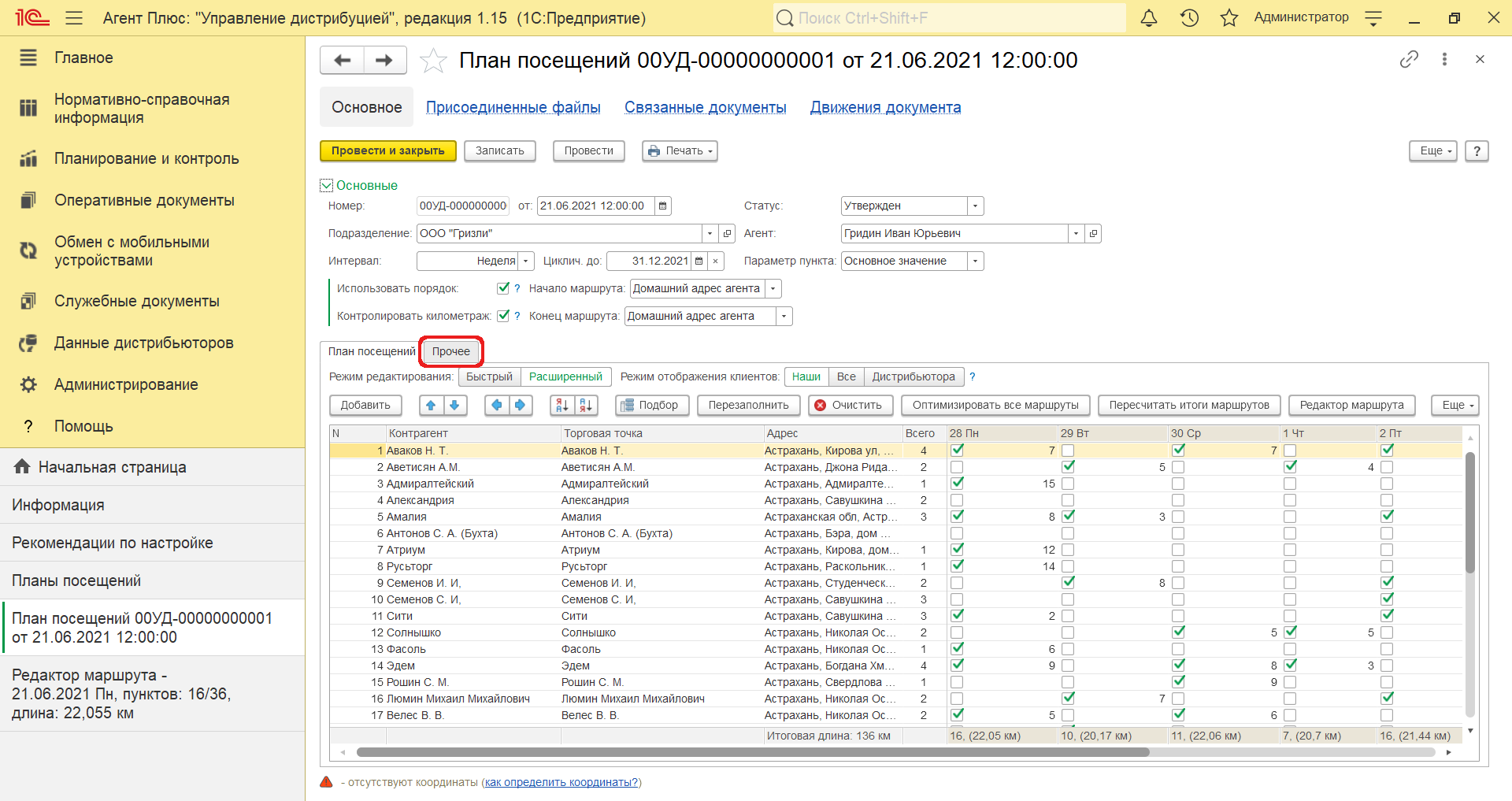Open как определить координаты link
The width and height of the screenshot is (1512, 801).
[561, 782]
